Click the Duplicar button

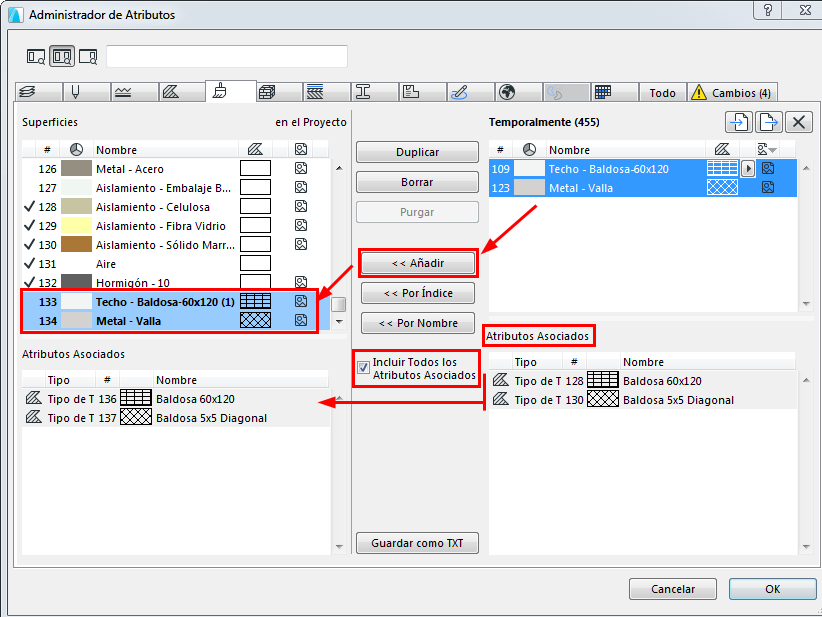point(417,152)
